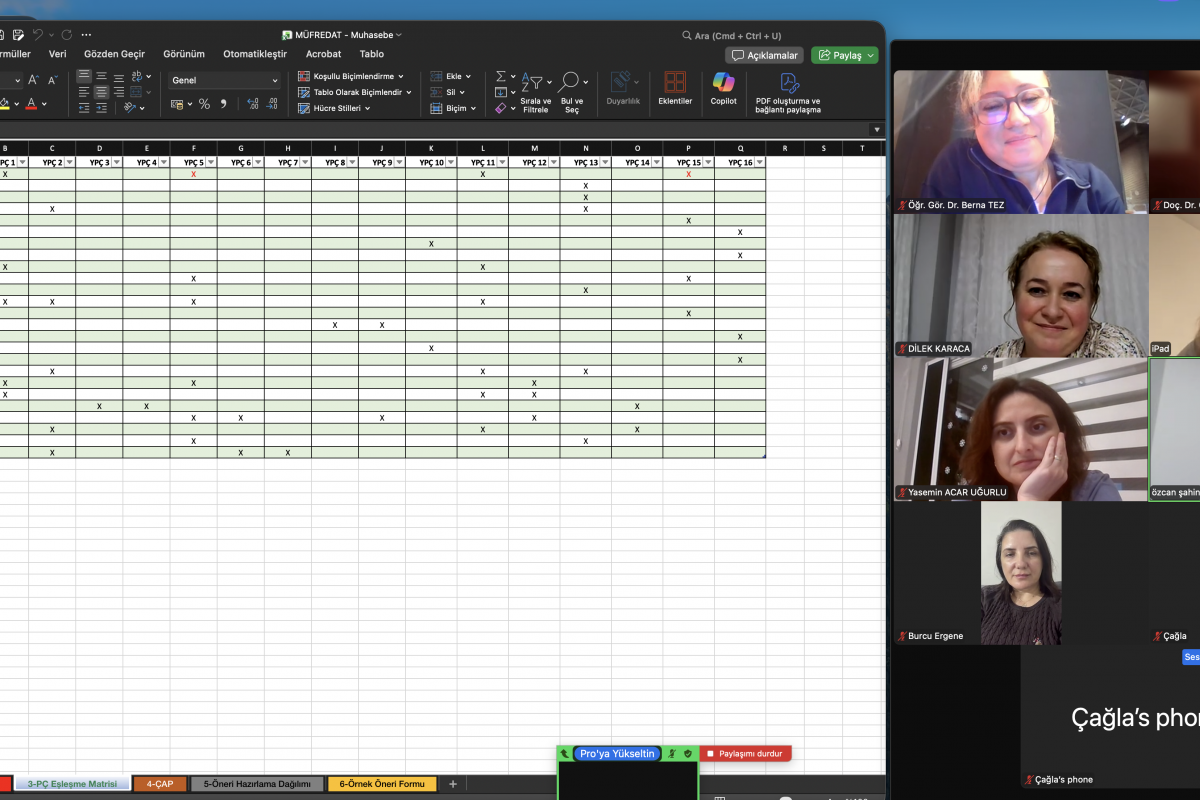The image size is (1200, 800).
Task: Toggle middle vertical alignment
Action: pos(101,76)
